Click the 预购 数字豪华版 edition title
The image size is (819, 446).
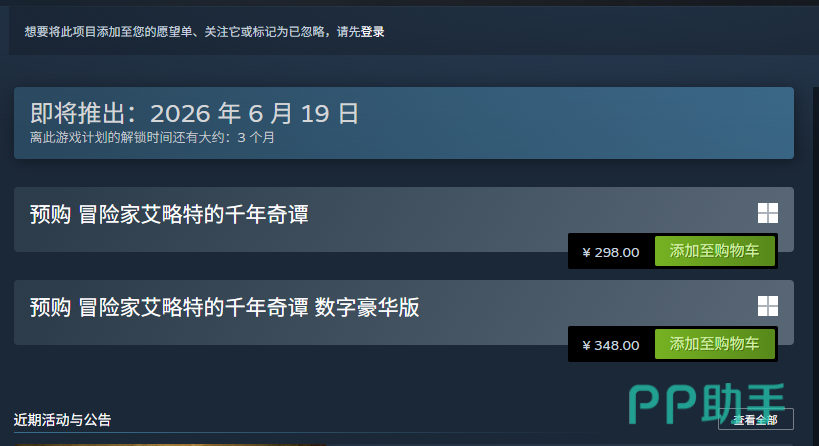[225, 308]
